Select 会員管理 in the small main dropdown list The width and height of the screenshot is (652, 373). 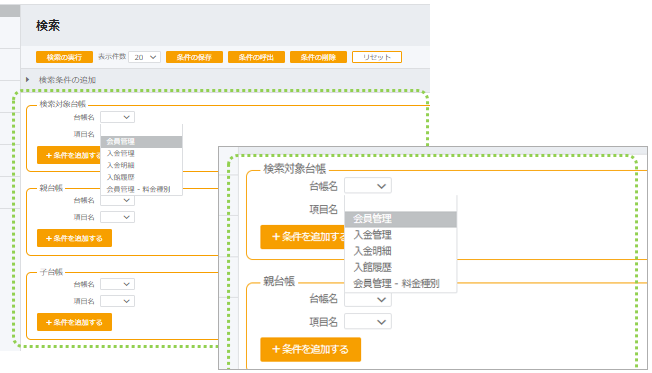[141, 142]
